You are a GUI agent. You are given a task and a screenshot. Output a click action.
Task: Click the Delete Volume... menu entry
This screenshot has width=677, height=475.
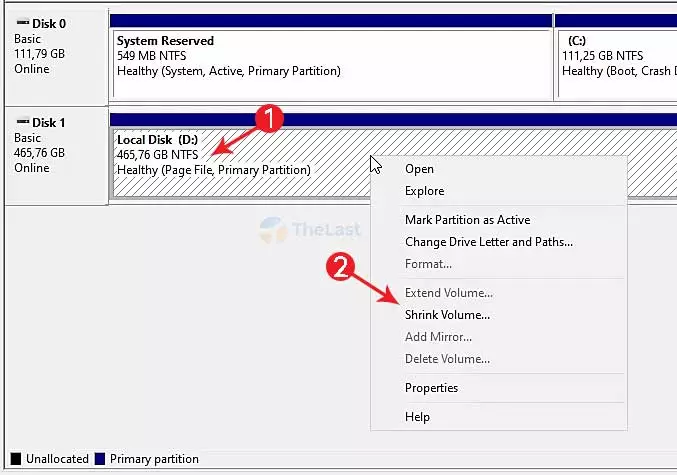point(447,359)
